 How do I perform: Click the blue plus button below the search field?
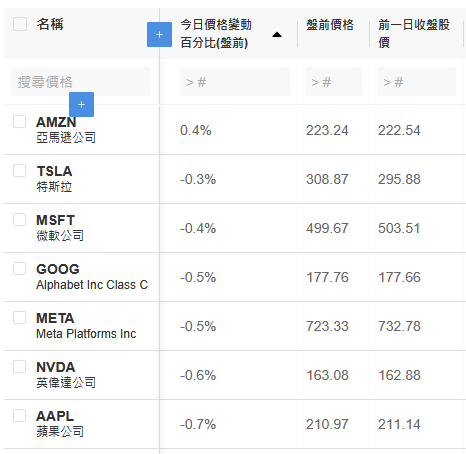(x=81, y=104)
